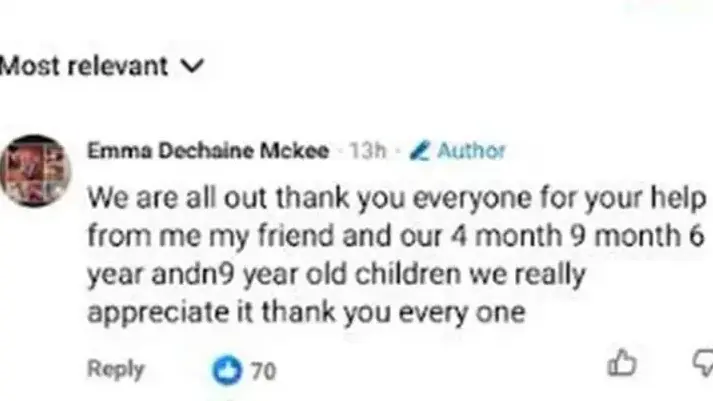View the 70 reactions count

(x=263, y=371)
